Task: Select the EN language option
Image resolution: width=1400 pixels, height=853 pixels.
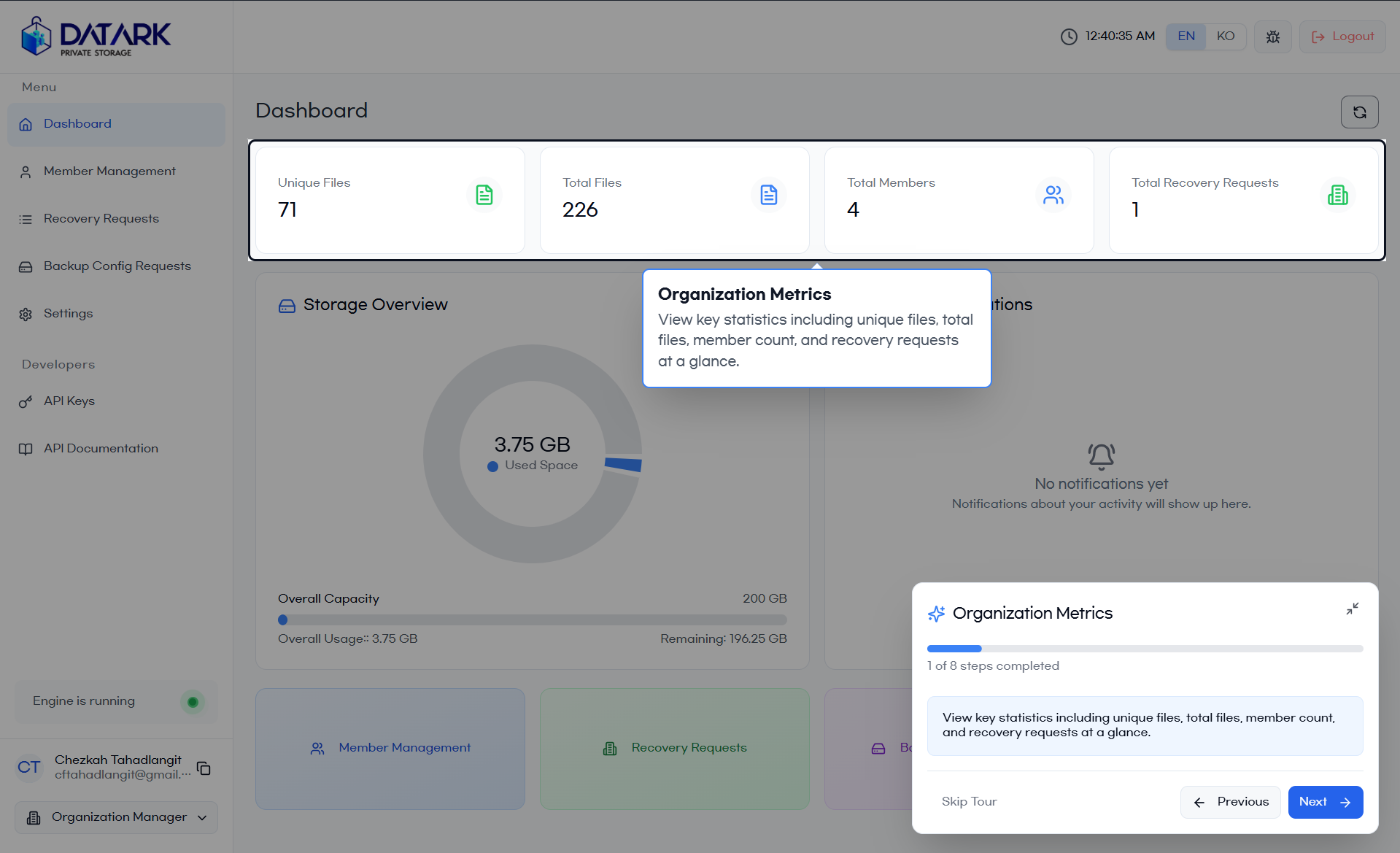Action: coord(1186,36)
